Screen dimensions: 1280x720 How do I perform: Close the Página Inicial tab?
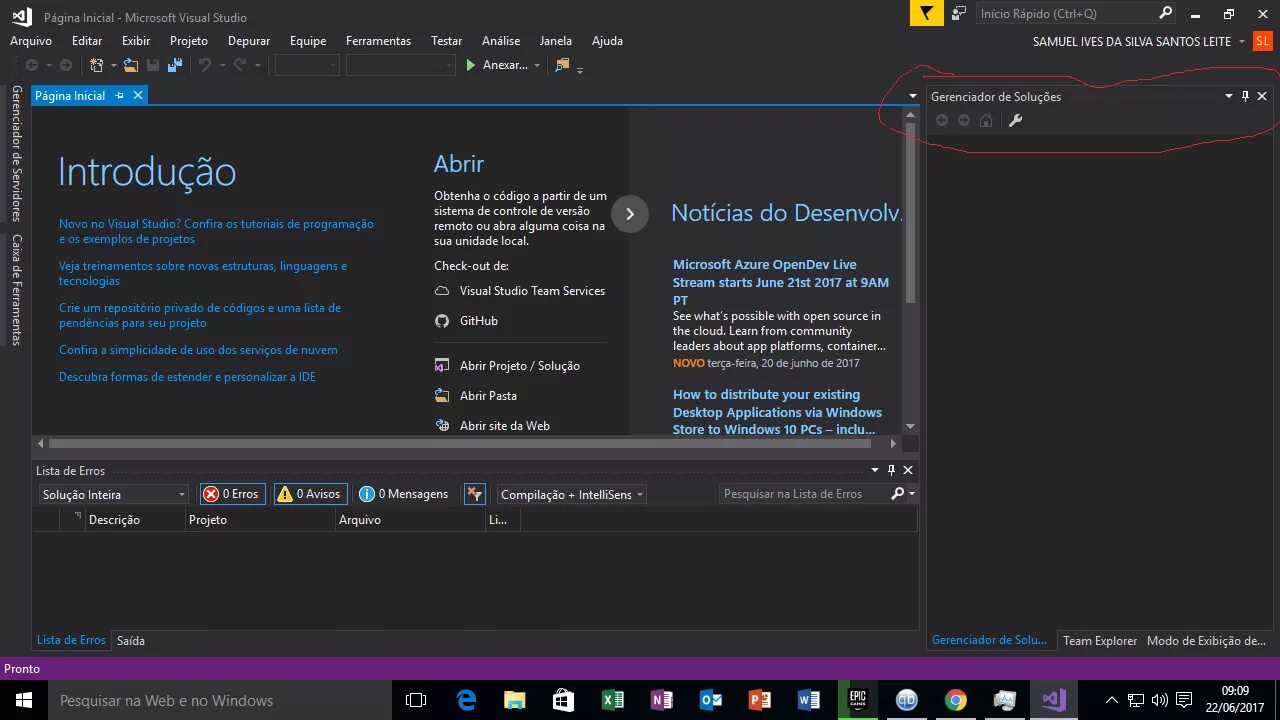(x=138, y=95)
